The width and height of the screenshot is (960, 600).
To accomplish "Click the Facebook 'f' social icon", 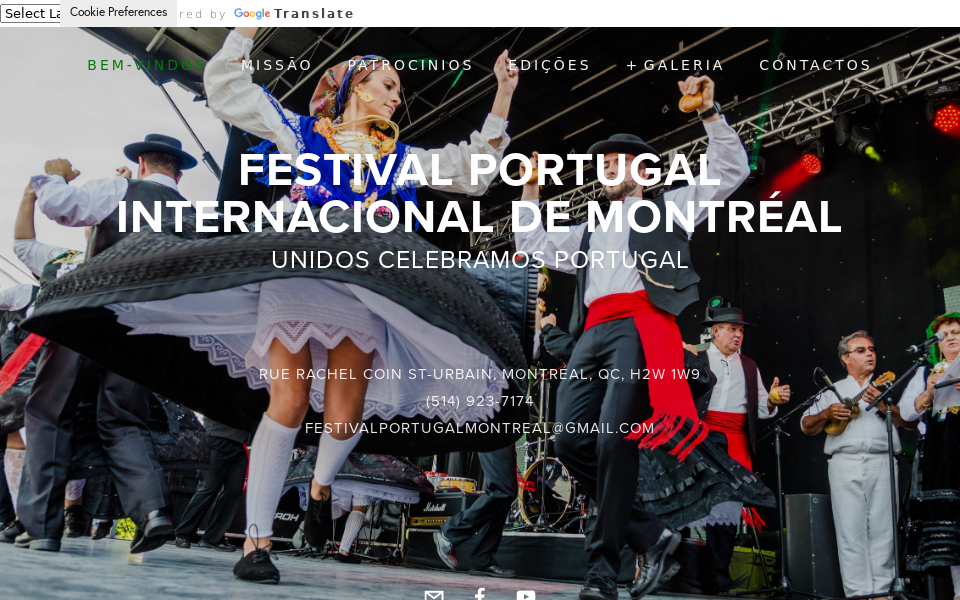I will [x=480, y=595].
